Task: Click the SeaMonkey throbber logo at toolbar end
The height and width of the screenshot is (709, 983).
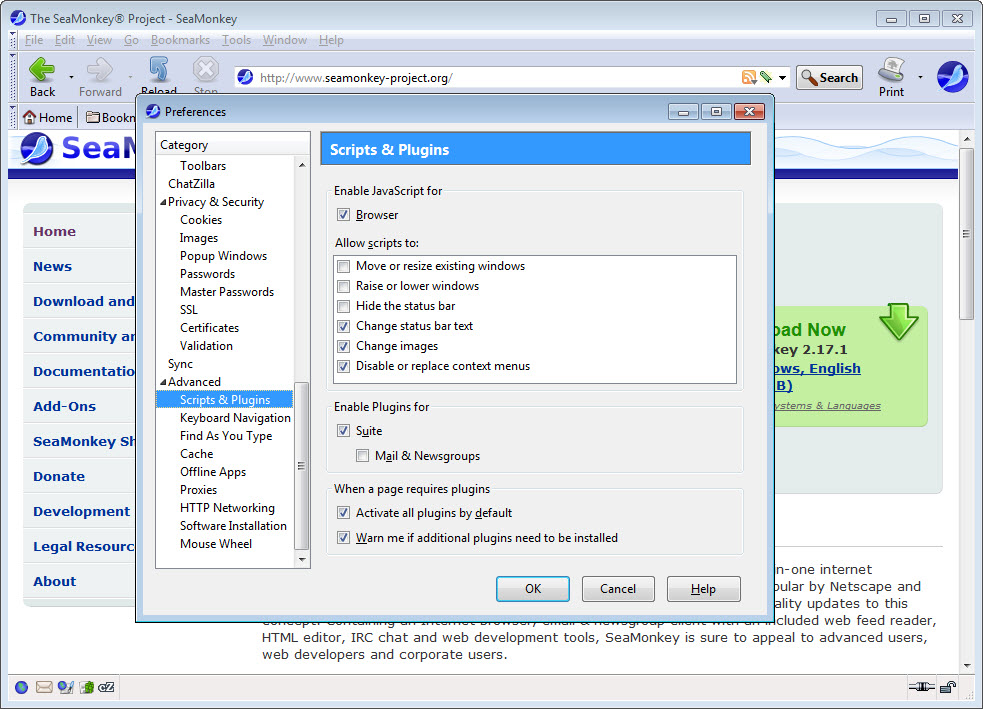Action: (x=952, y=77)
